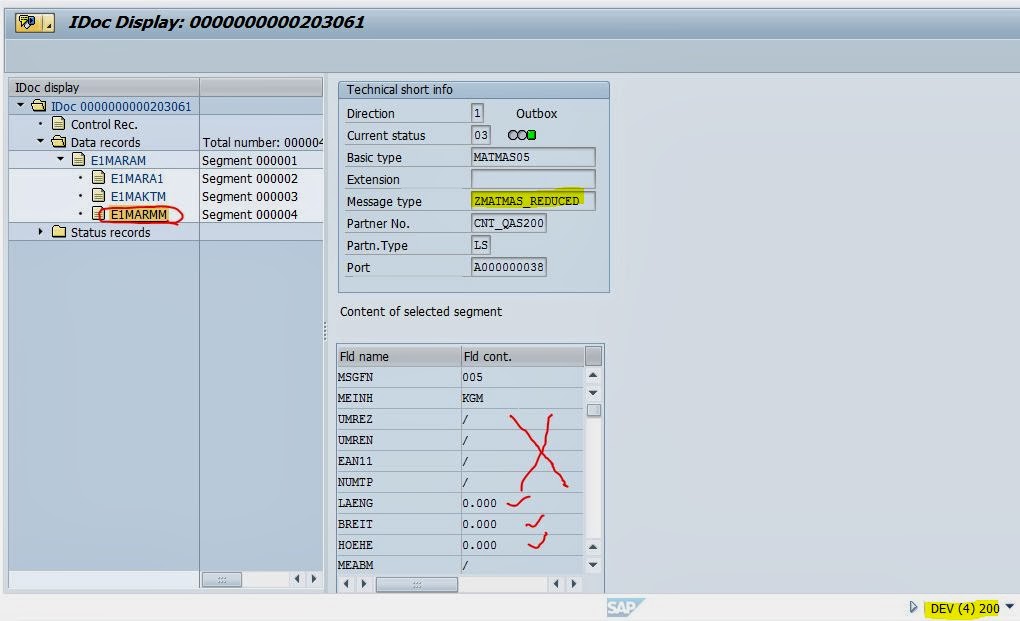The image size is (1020, 621).
Task: Collapse the E1MARAM segment node
Action: pos(60,159)
